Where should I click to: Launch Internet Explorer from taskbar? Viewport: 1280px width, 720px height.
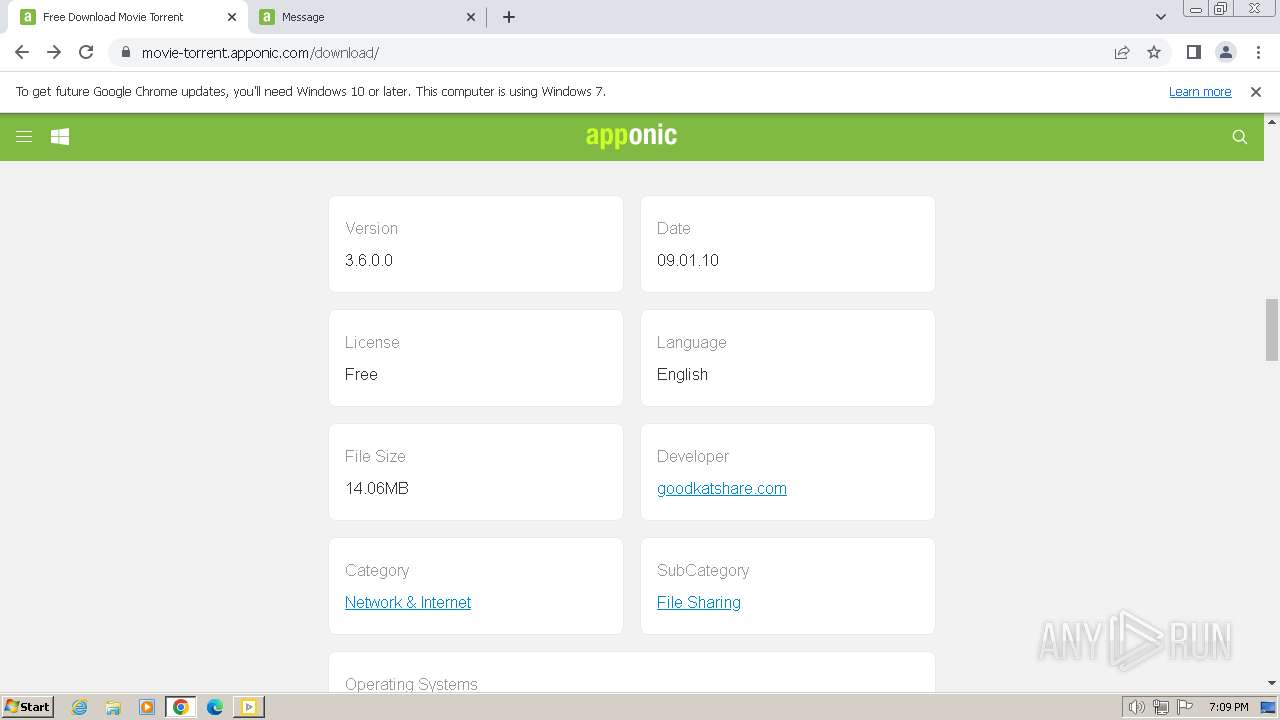(79, 707)
